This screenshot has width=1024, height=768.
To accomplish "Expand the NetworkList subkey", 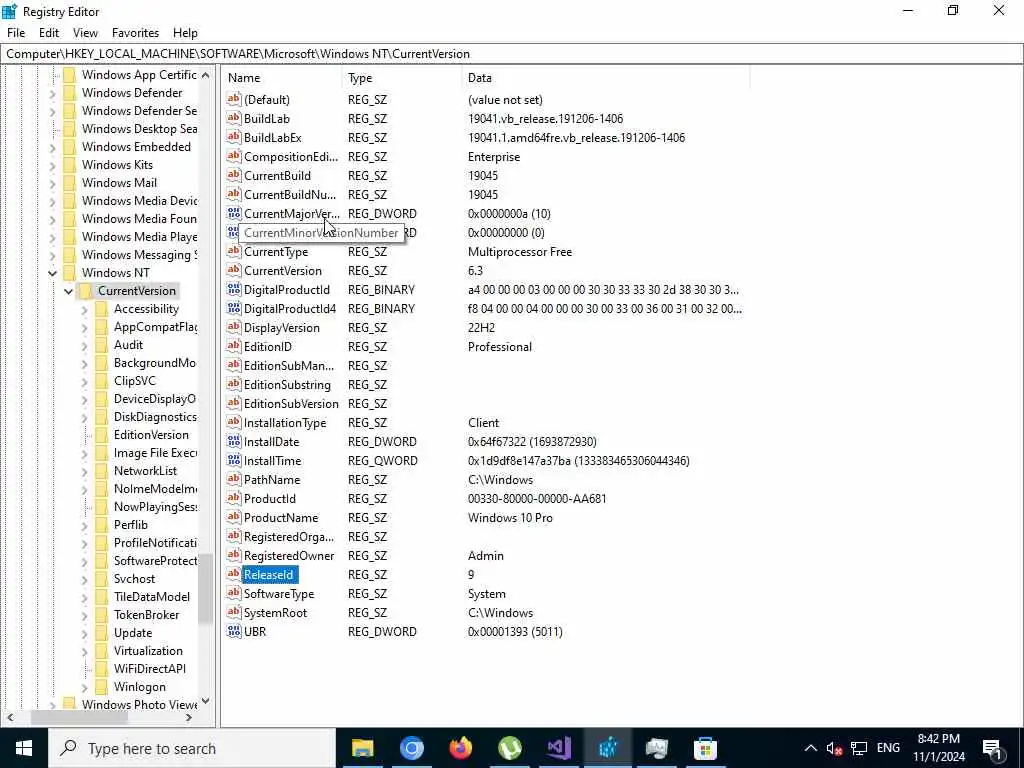I will click(84, 471).
